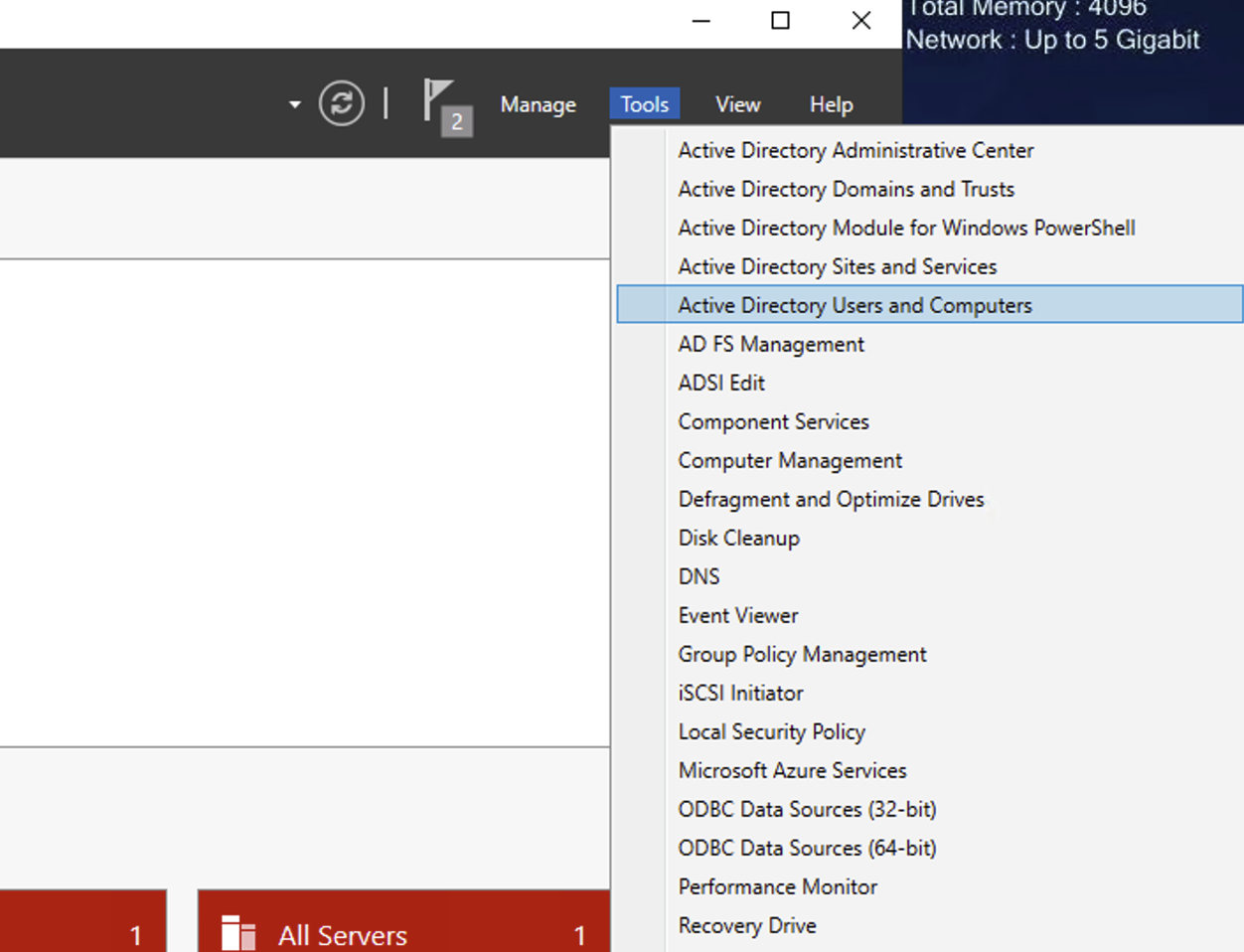
Task: Open Group Policy Management
Action: point(930,654)
